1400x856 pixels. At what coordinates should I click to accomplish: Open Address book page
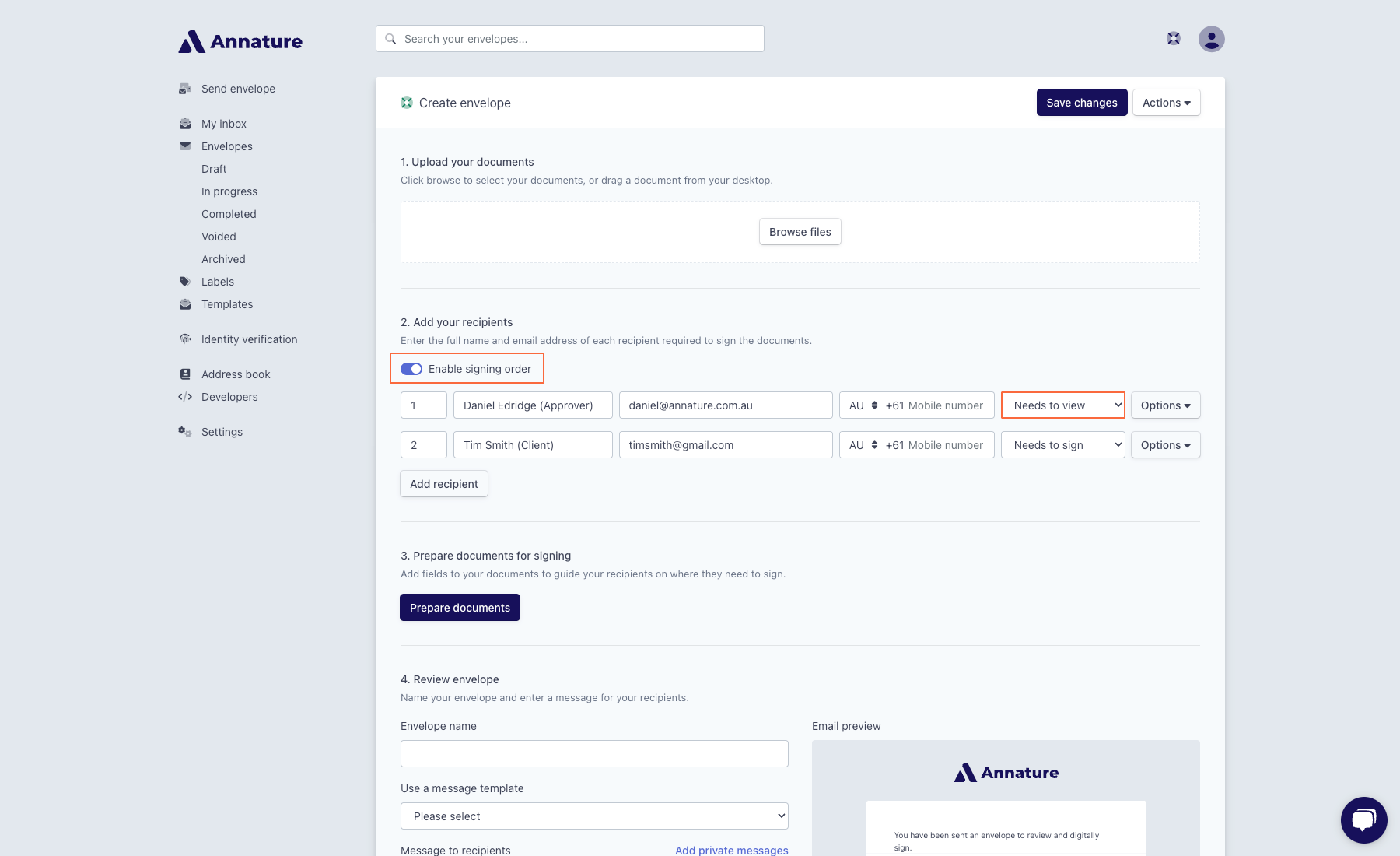coord(236,374)
